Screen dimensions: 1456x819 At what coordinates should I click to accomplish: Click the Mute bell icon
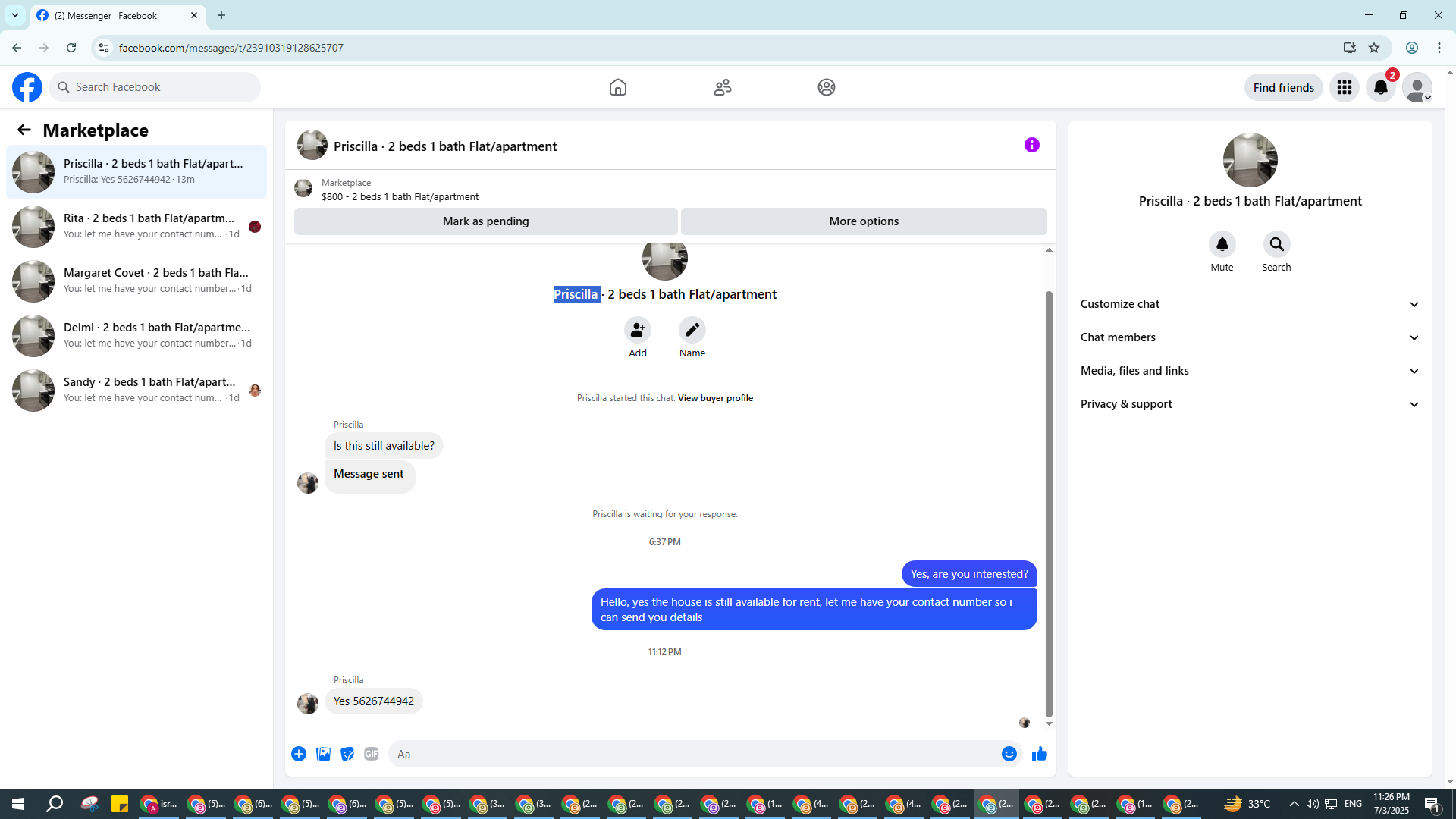(1222, 244)
